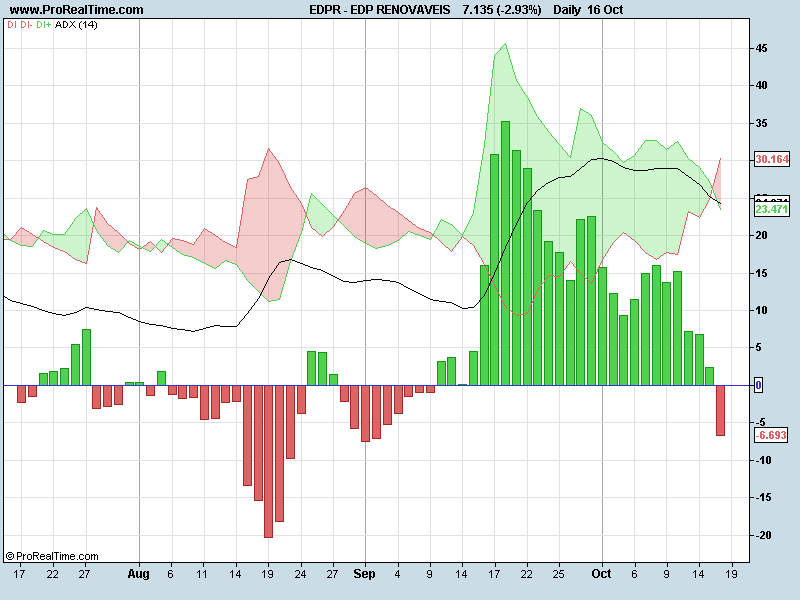The width and height of the screenshot is (800, 600).
Task: Click the 30.164 DI- value tag
Action: click(x=772, y=159)
